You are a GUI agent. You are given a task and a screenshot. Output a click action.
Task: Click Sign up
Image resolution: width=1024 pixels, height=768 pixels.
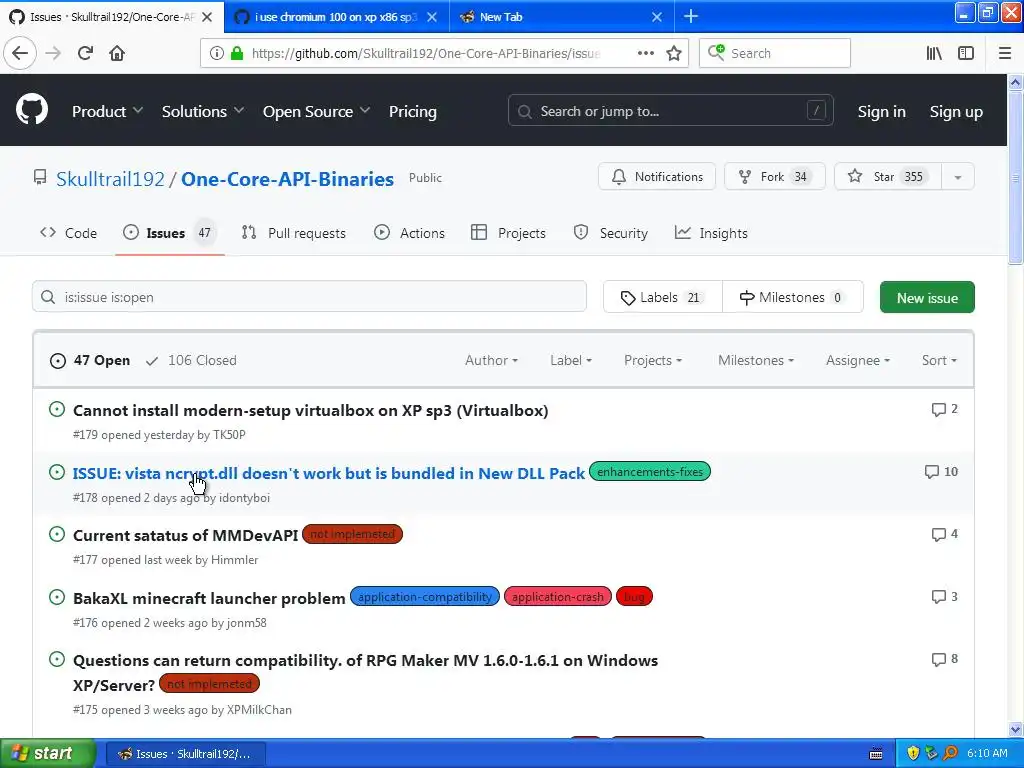pos(956,112)
